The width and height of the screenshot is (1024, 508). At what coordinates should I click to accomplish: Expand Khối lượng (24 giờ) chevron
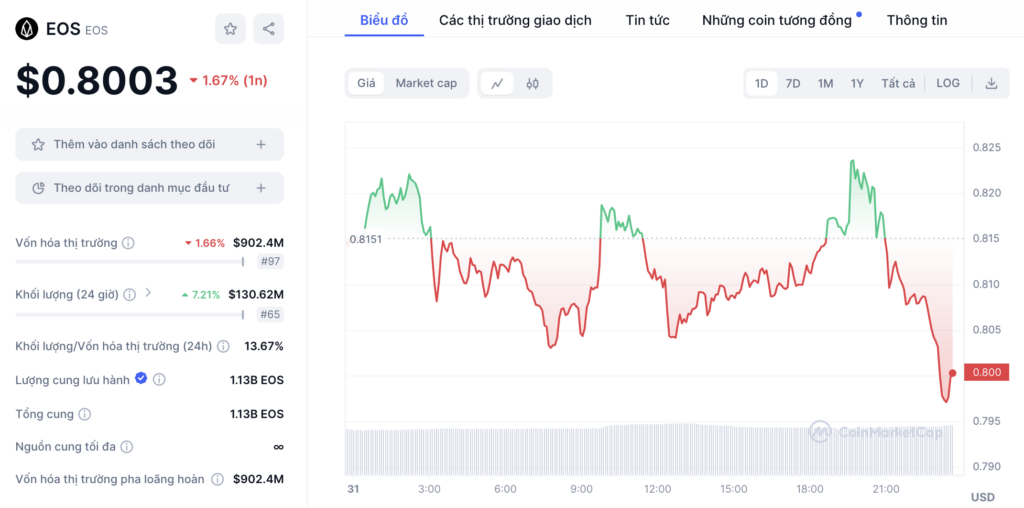[x=148, y=293]
